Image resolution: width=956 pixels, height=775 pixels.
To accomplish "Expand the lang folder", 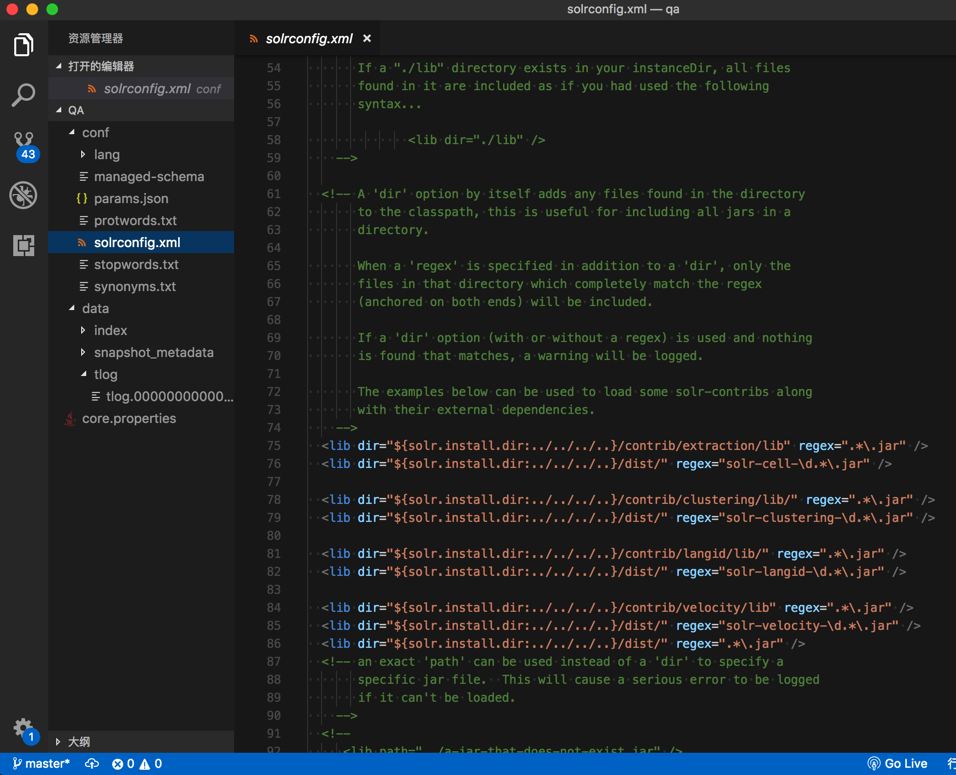I will click(x=106, y=154).
